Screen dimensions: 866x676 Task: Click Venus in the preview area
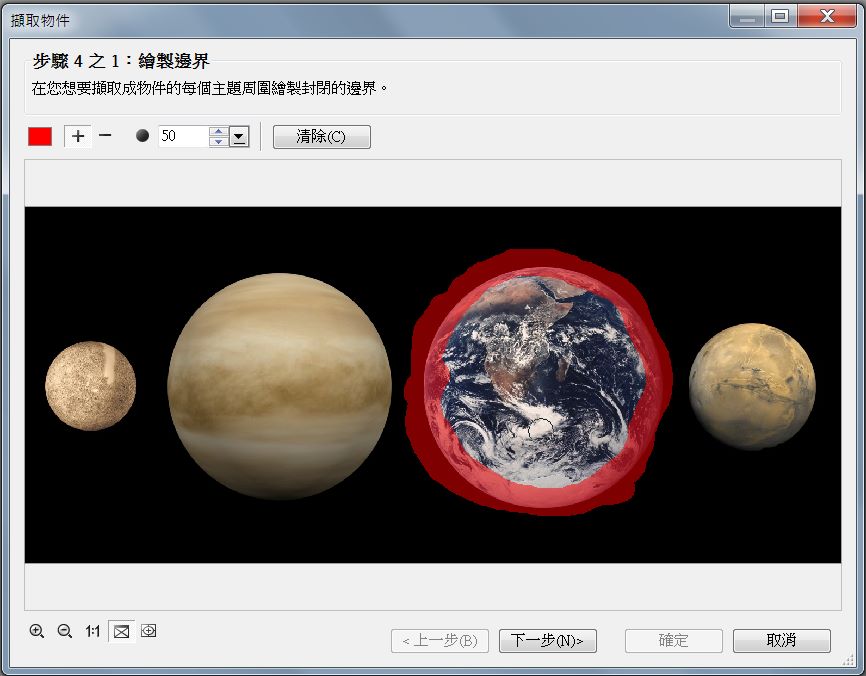point(283,385)
